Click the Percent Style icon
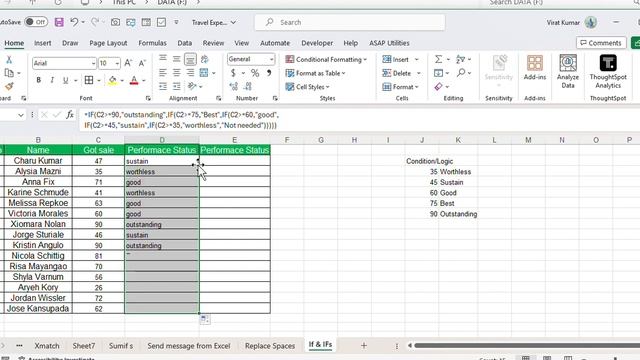This screenshot has height=360, width=640. (255, 73)
